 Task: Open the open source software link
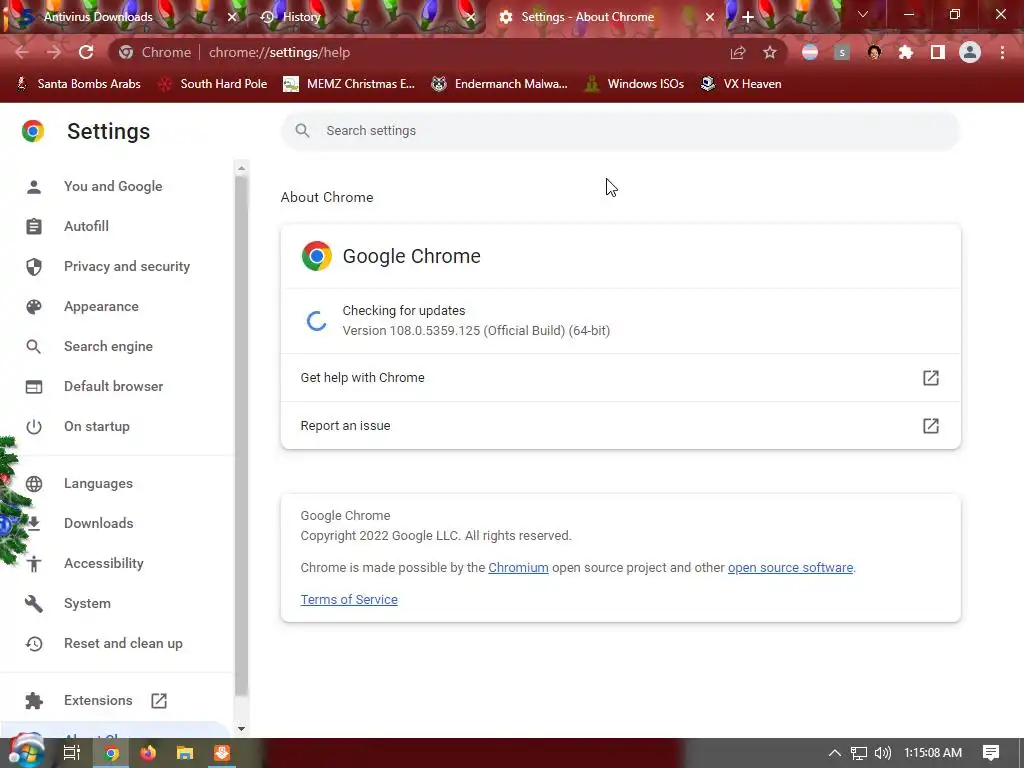790,568
